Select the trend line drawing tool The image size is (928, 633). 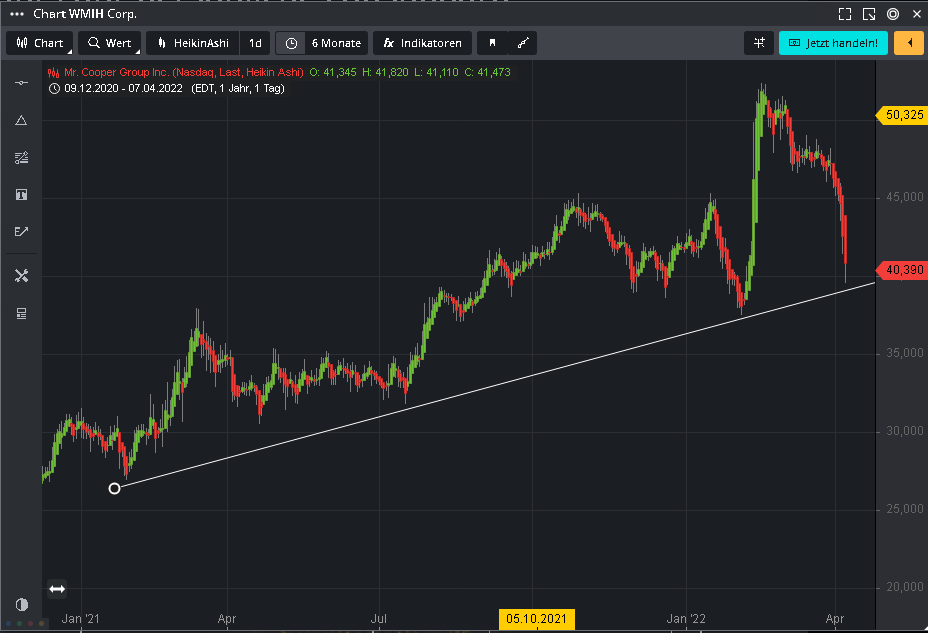click(x=21, y=83)
